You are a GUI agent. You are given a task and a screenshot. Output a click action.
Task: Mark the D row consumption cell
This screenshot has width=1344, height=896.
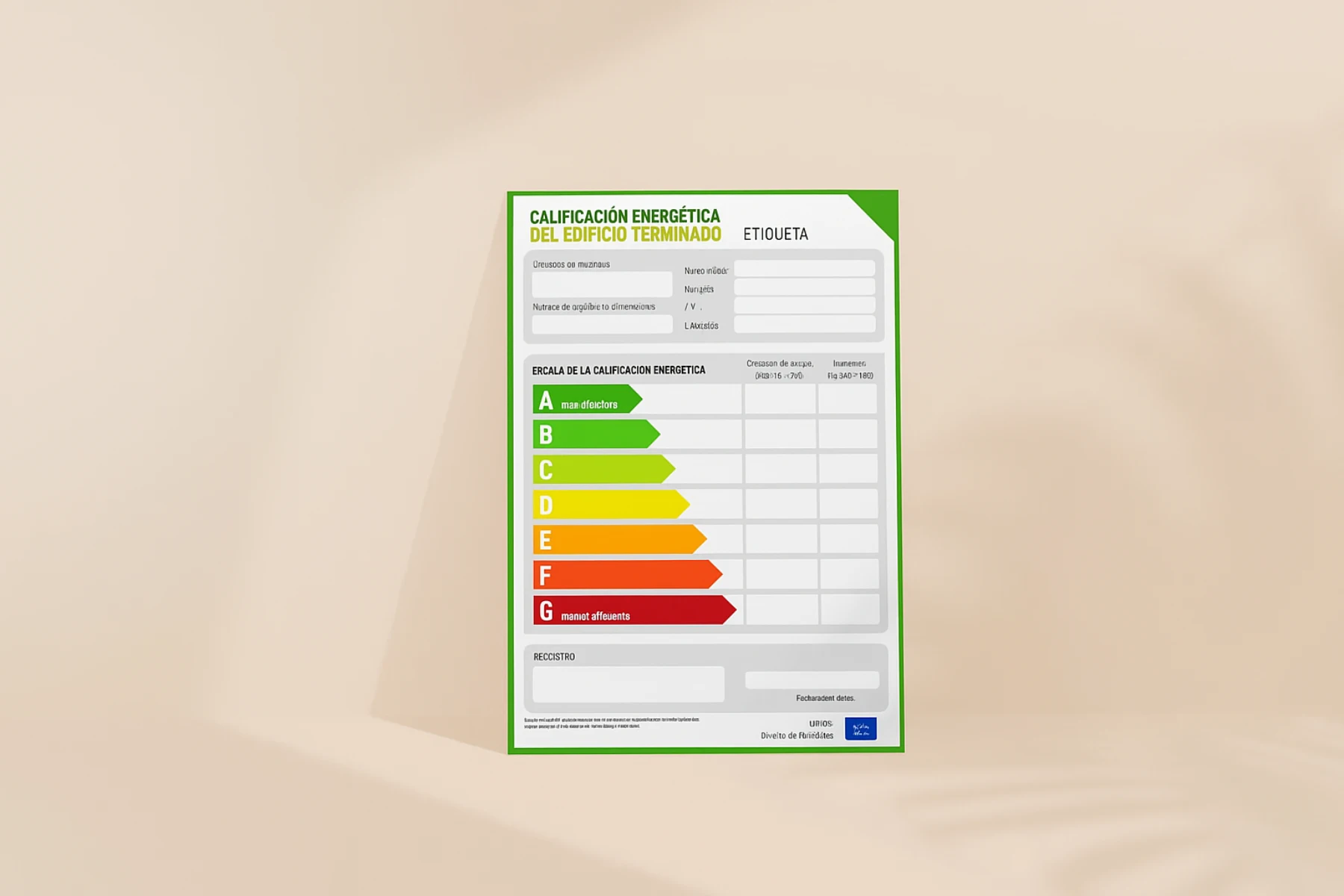coord(778,504)
